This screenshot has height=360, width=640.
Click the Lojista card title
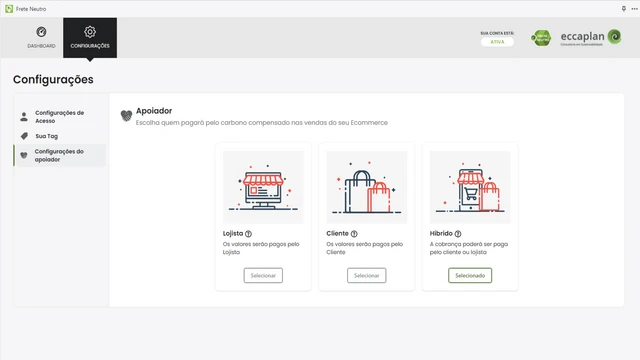pyautogui.click(x=233, y=233)
